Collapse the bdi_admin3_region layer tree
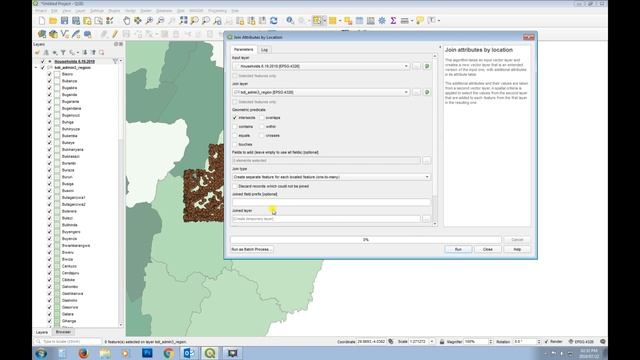Screen dimensions: 640x360 [x=36, y=68]
